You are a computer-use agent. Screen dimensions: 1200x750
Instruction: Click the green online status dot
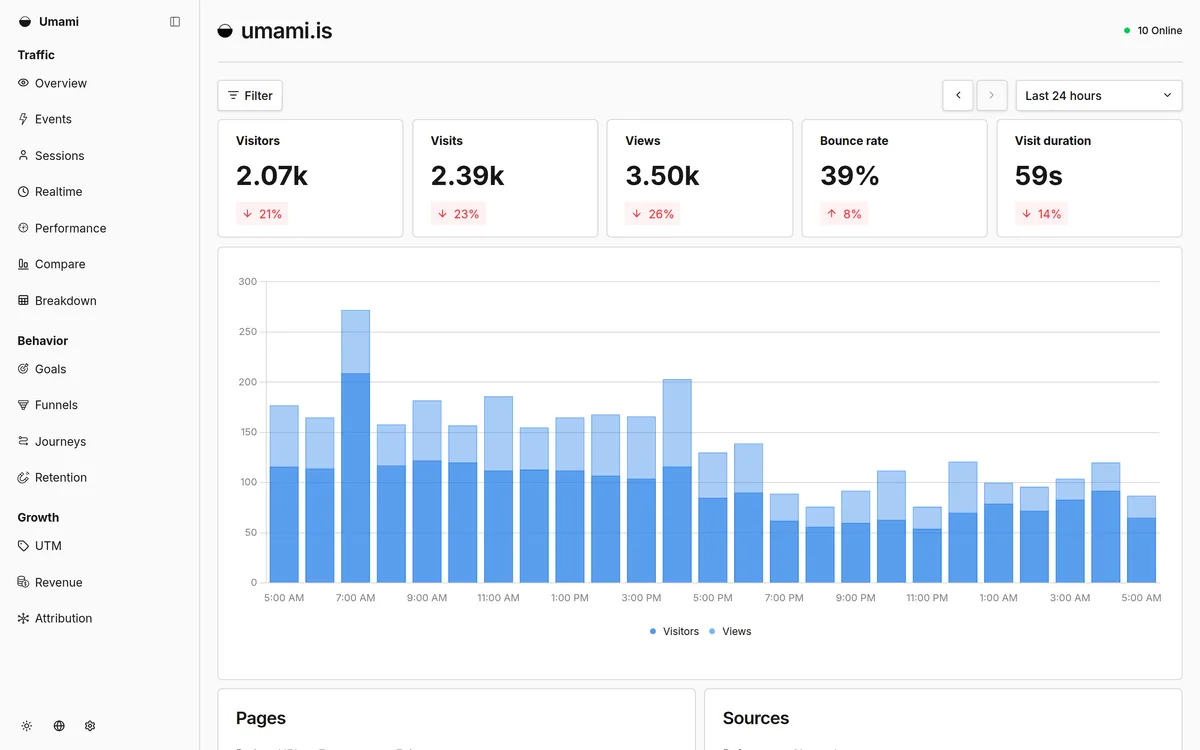[1127, 31]
